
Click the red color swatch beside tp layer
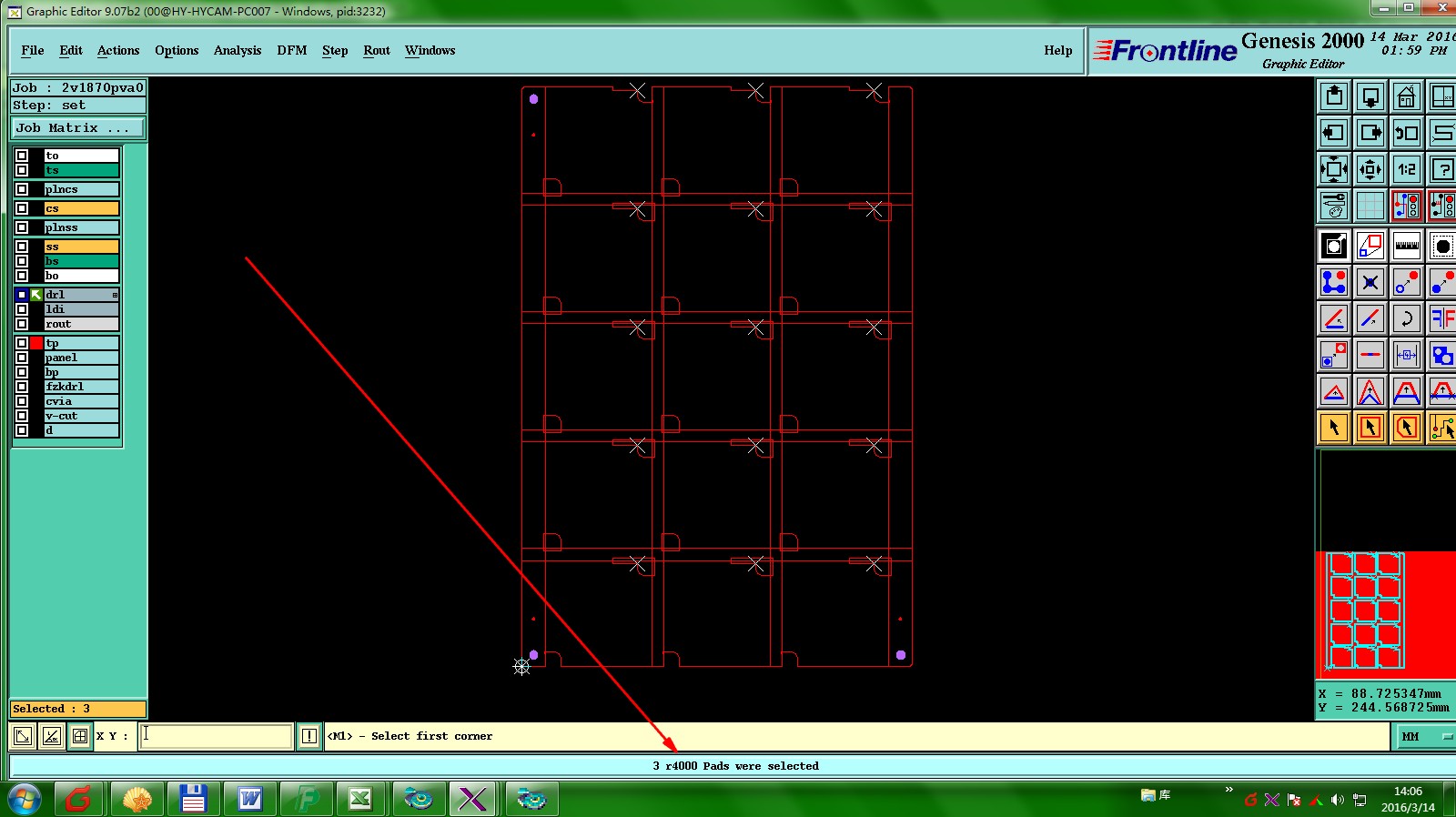click(36, 343)
